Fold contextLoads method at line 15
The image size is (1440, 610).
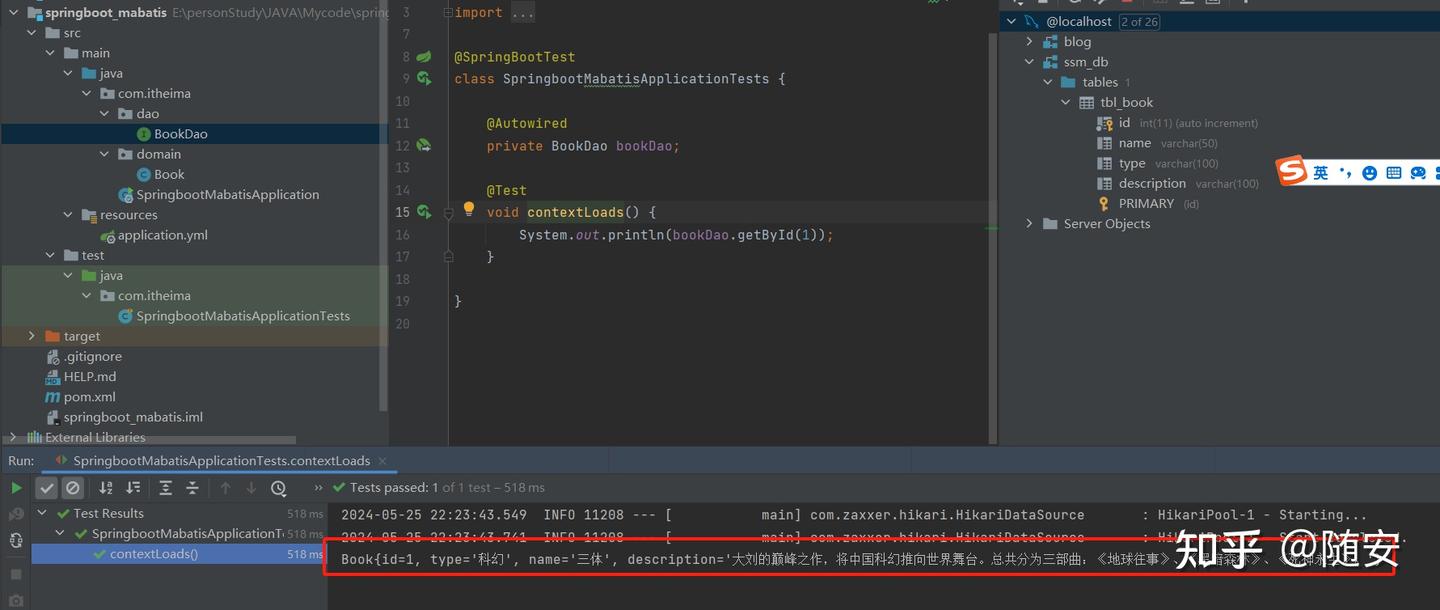tap(449, 212)
